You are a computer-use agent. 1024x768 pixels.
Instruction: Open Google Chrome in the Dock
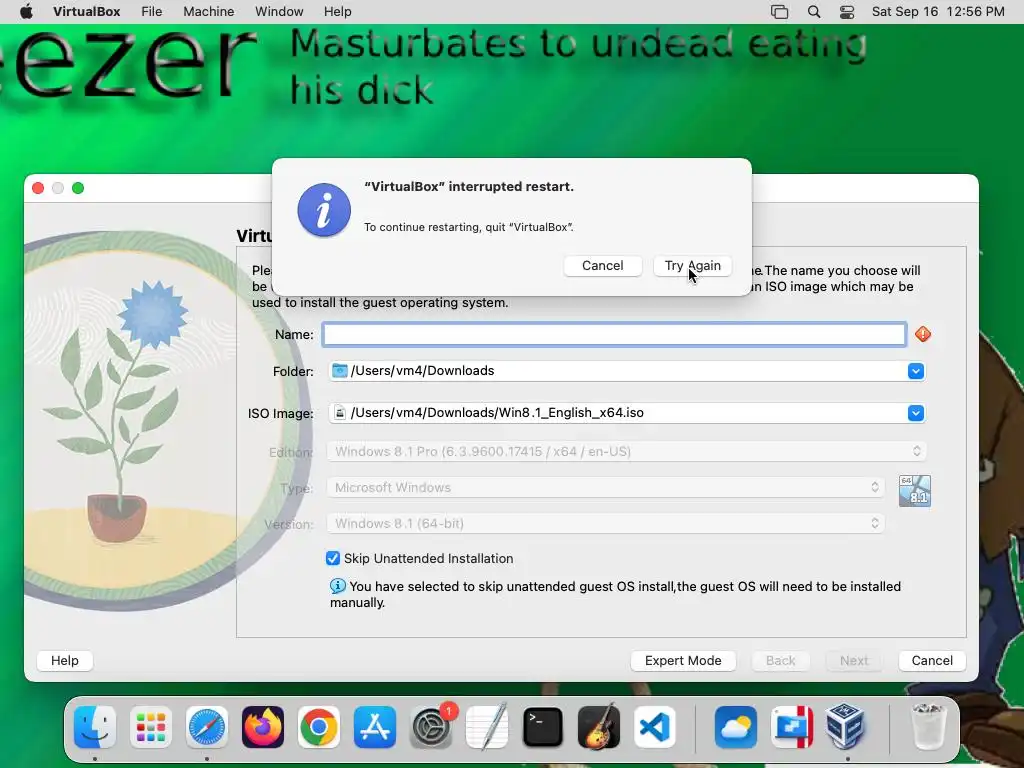pos(319,727)
